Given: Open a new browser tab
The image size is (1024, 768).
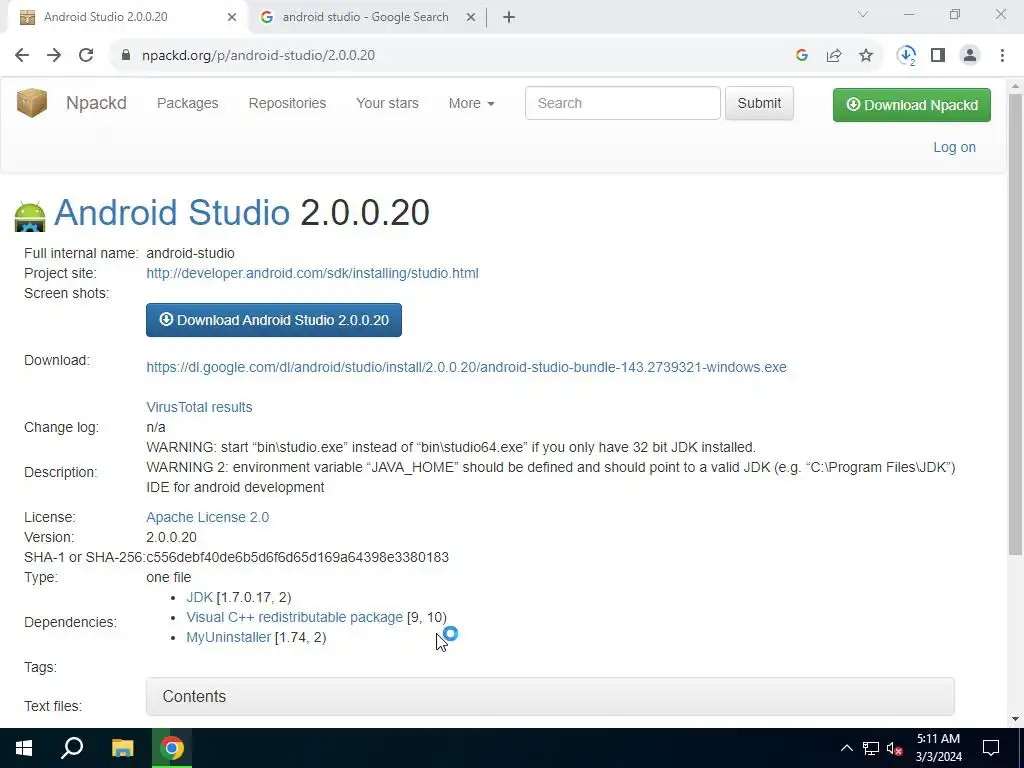Looking at the screenshot, I should 509,17.
